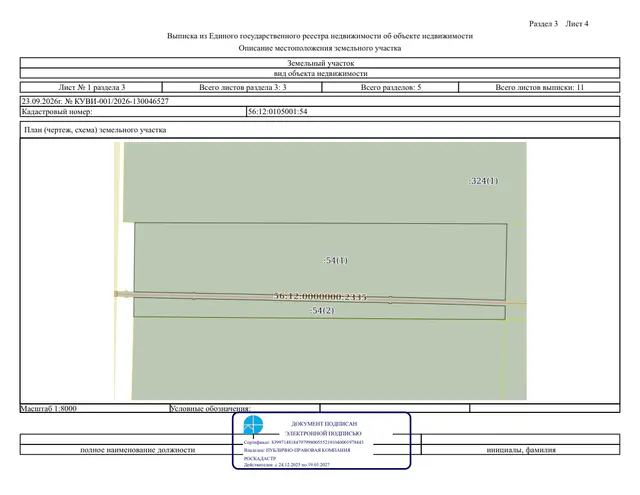Image resolution: width=640 pixels, height=495 pixels.
Task: Click the parcel label :54(1) on the map
Action: pos(335,260)
